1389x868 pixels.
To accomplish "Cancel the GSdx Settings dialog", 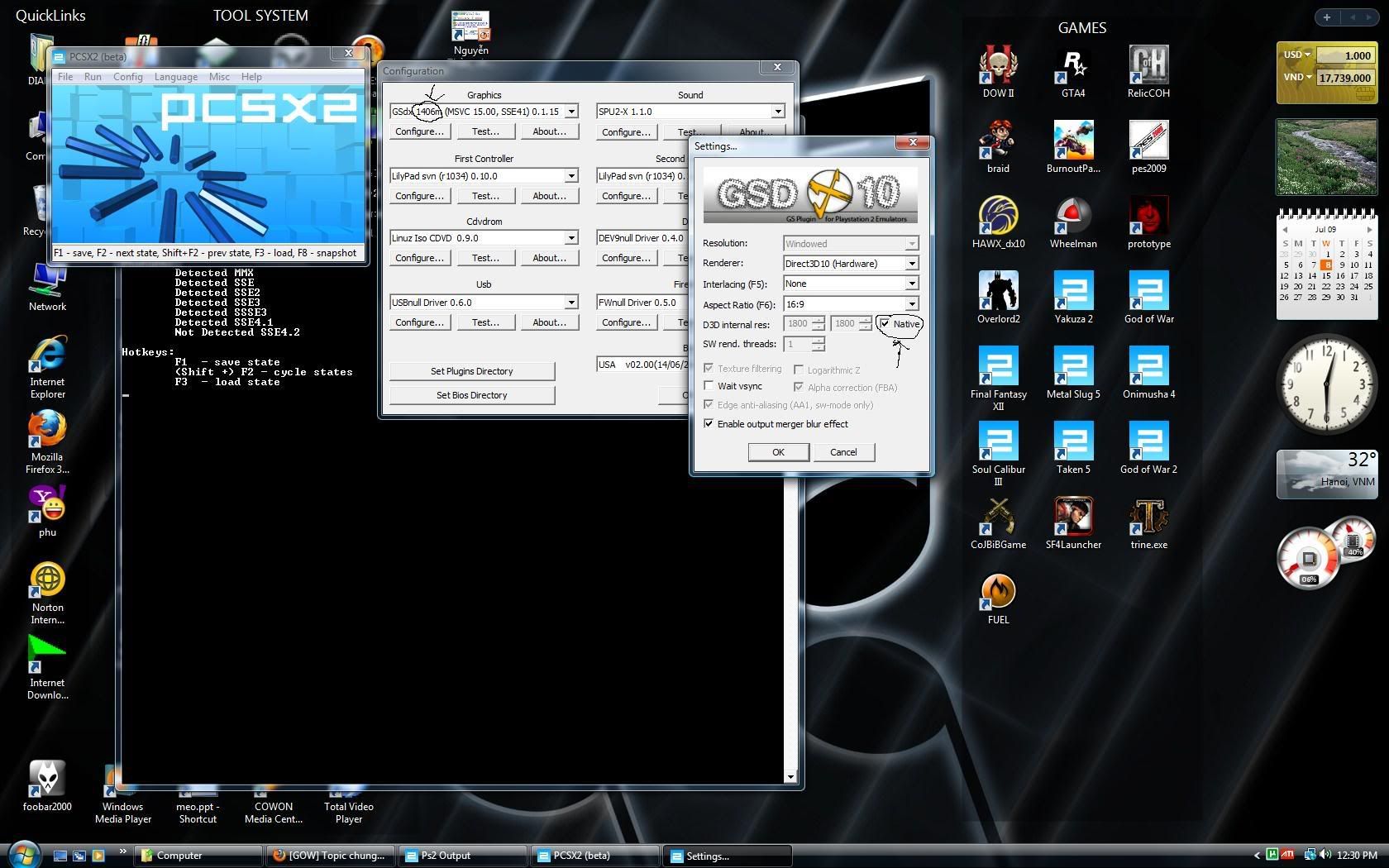I will point(843,452).
